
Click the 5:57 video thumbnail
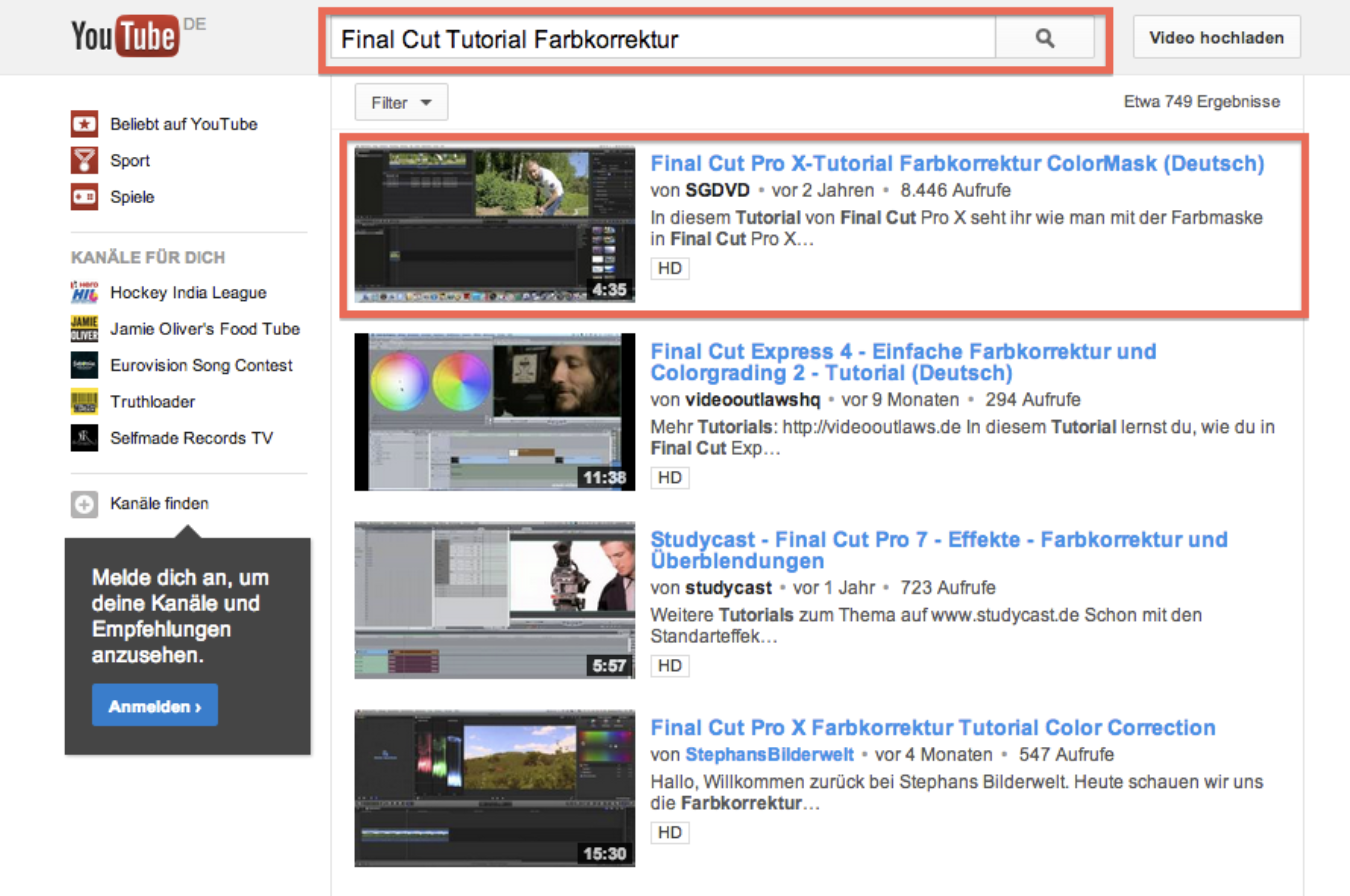[495, 600]
